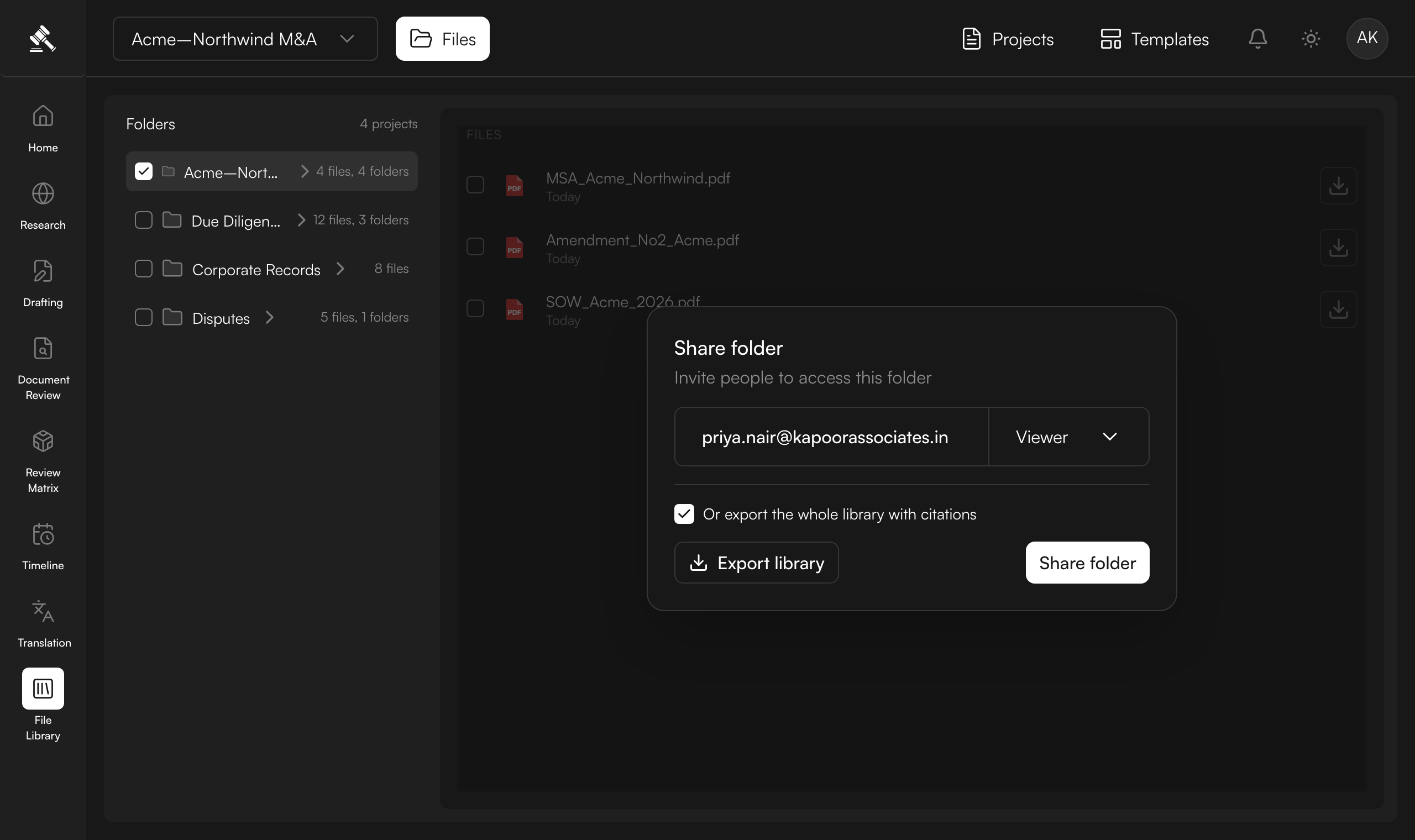Select the SOW_Acme_2026.pdf checkbox
Viewport: 1415px width, 840px height.
coord(475,308)
